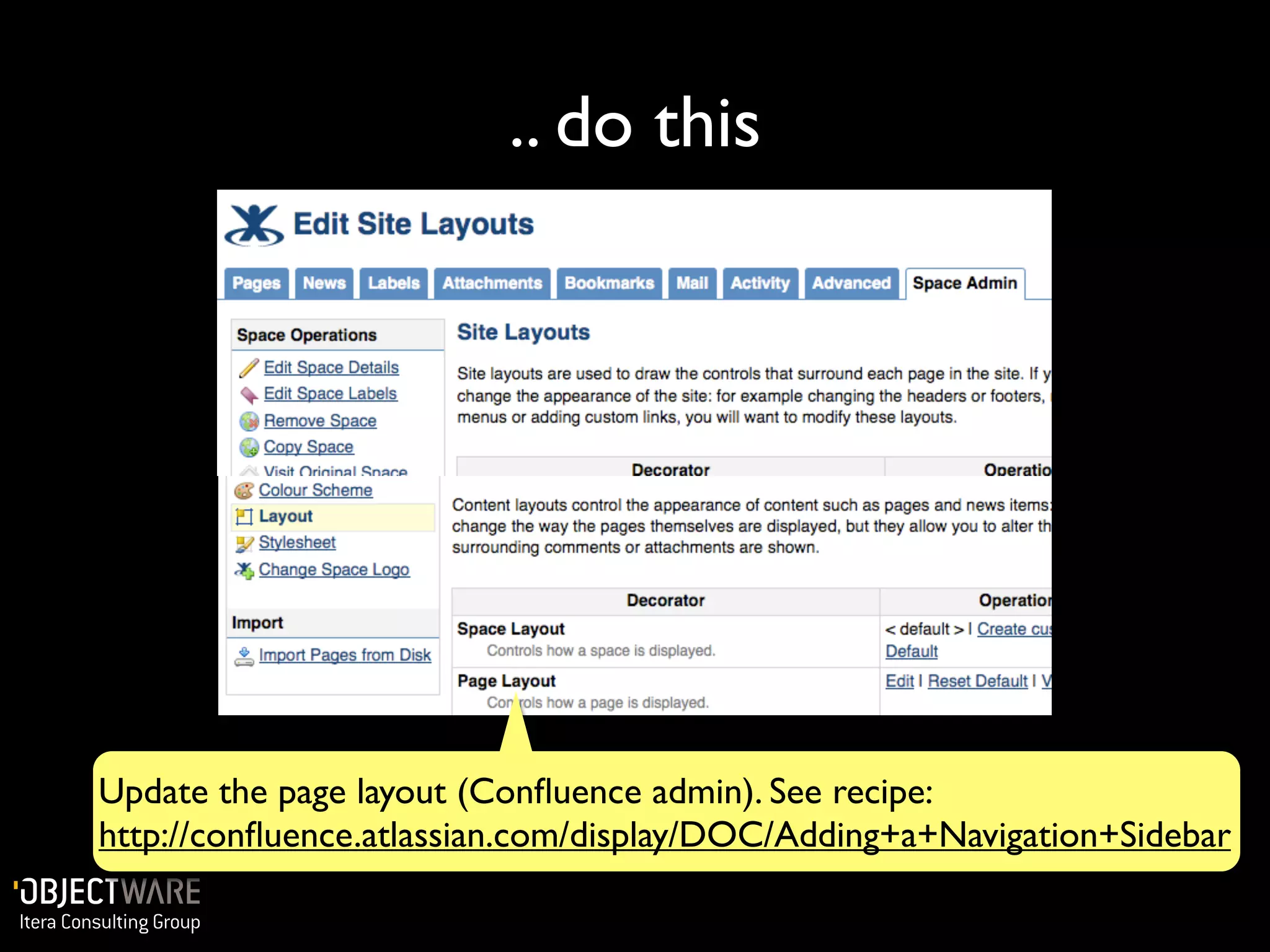Click the Site Layouts heading
Image resolution: width=1270 pixels, height=952 pixels.
[523, 333]
